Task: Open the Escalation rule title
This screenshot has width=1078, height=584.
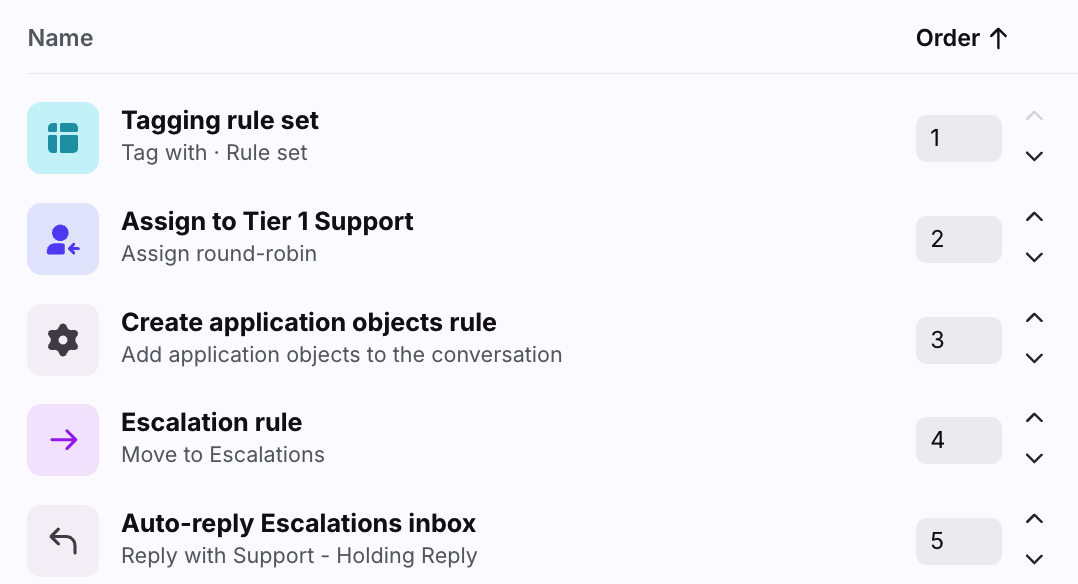Action: point(212,422)
